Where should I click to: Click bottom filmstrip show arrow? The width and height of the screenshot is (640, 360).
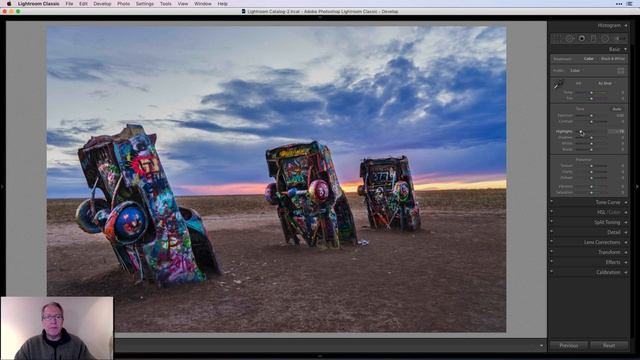click(320, 356)
